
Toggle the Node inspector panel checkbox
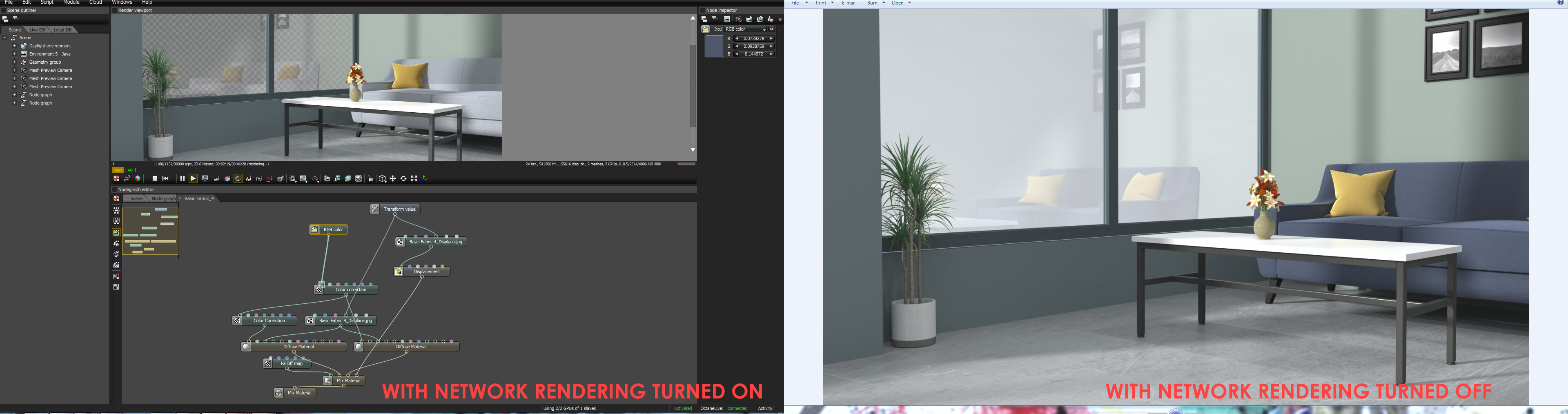(x=702, y=10)
